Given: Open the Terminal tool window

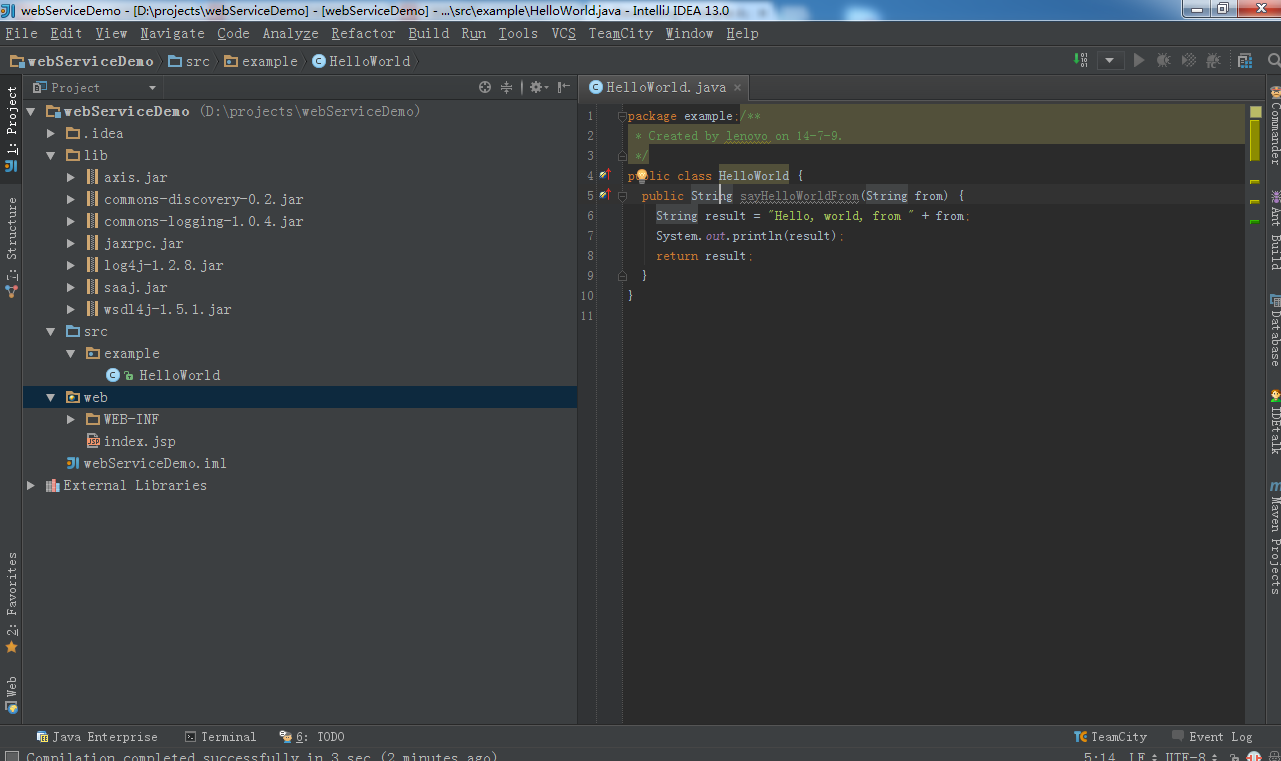Looking at the screenshot, I should (x=220, y=737).
